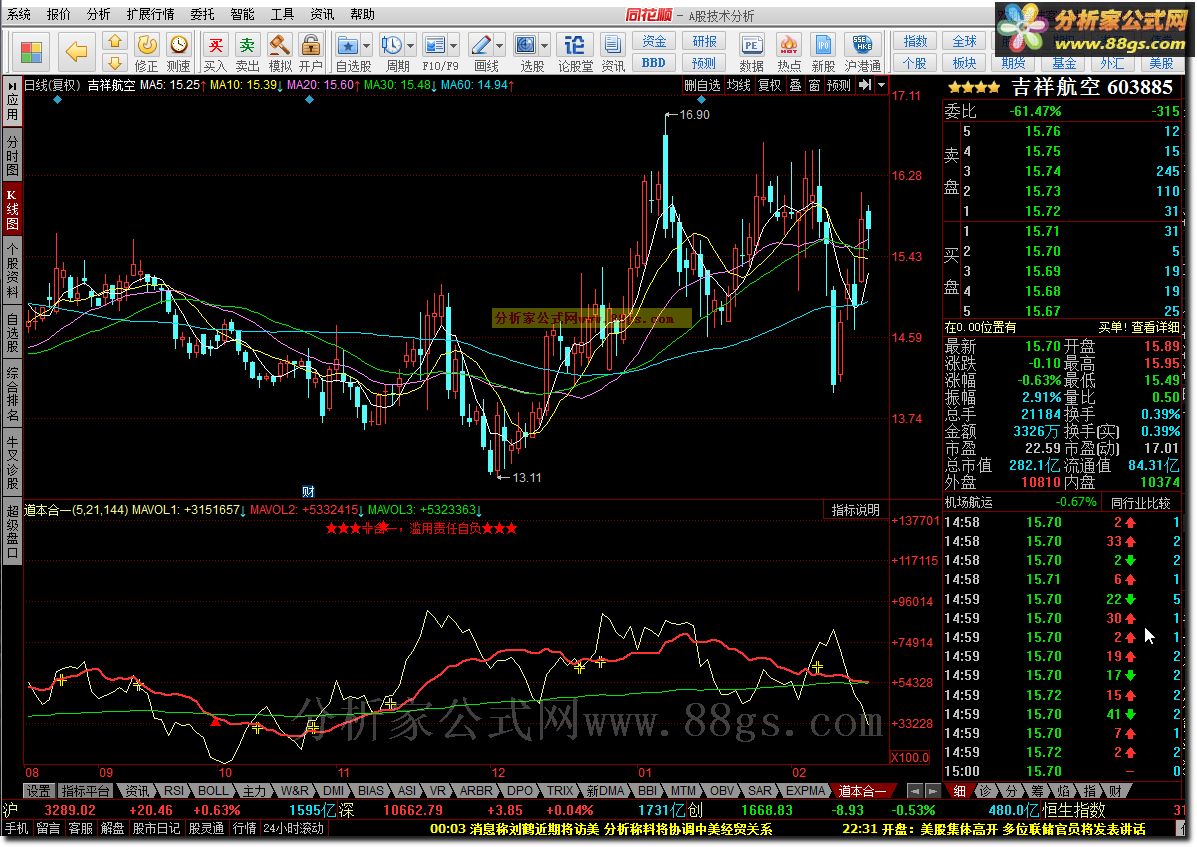Open the PE 数据 data icon
Image resolution: width=1197 pixels, height=847 pixels.
tap(752, 52)
